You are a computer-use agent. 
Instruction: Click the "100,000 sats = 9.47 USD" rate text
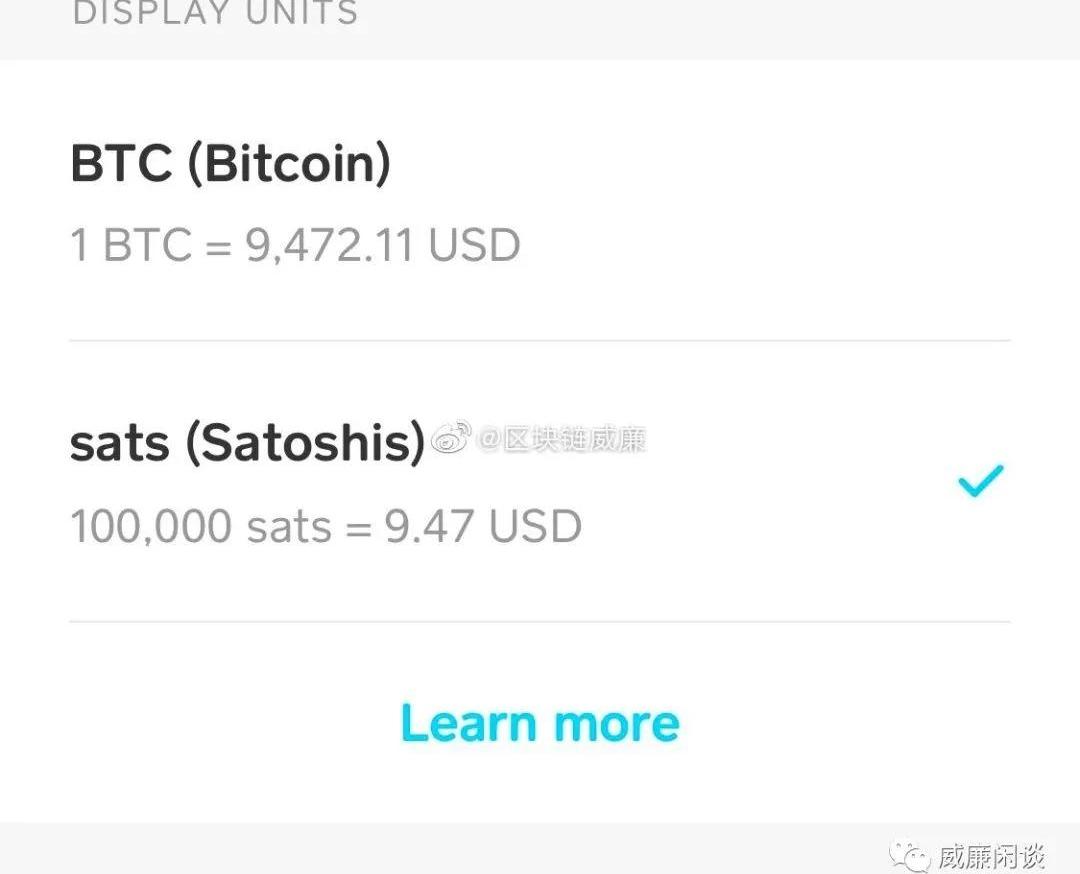click(325, 526)
